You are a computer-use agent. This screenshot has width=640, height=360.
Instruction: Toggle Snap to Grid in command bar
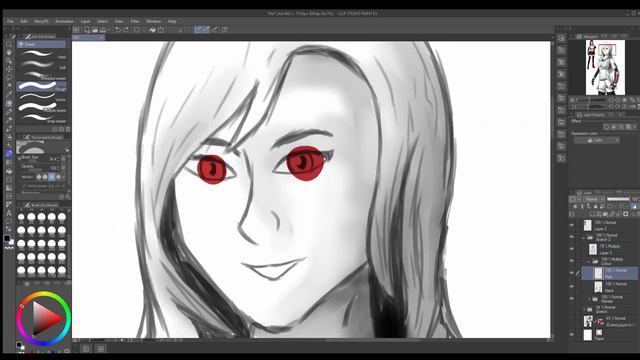click(215, 30)
